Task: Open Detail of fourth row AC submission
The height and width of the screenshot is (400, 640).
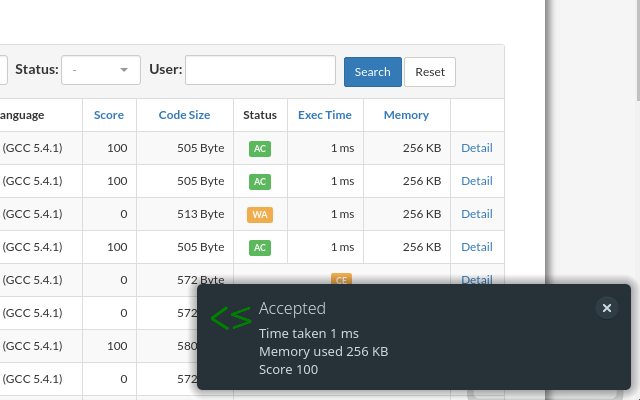Action: point(477,247)
